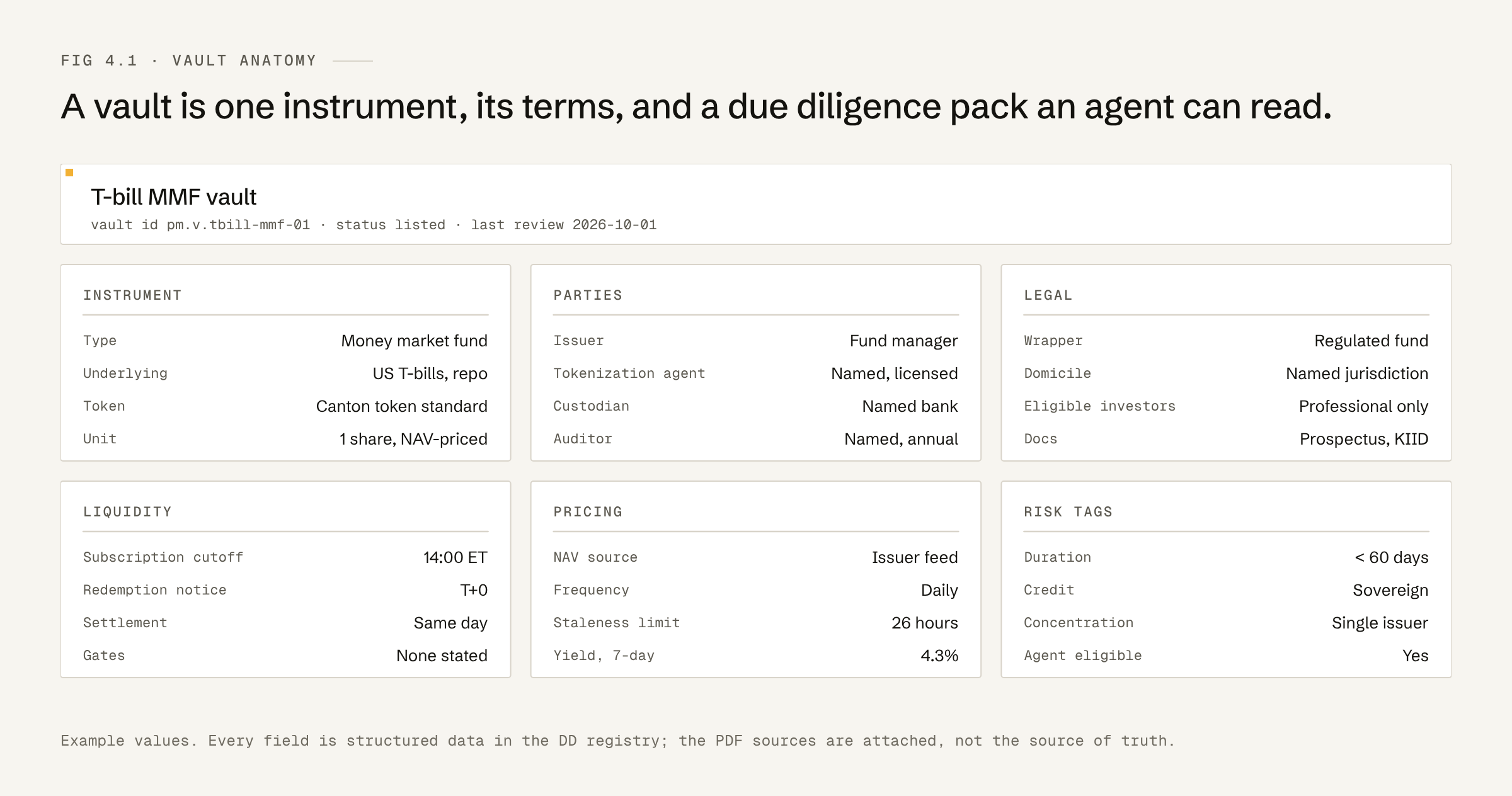Select the LIQUIDITY section header
This screenshot has height=796, width=1512.
coord(127,512)
